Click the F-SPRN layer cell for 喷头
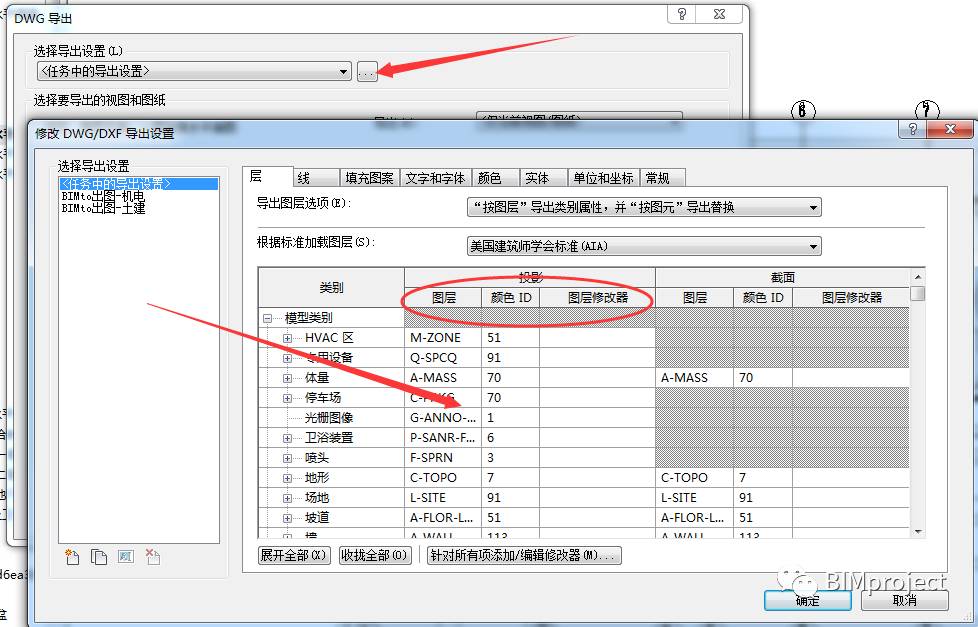Screen dimensions: 978x627 (x=443, y=458)
